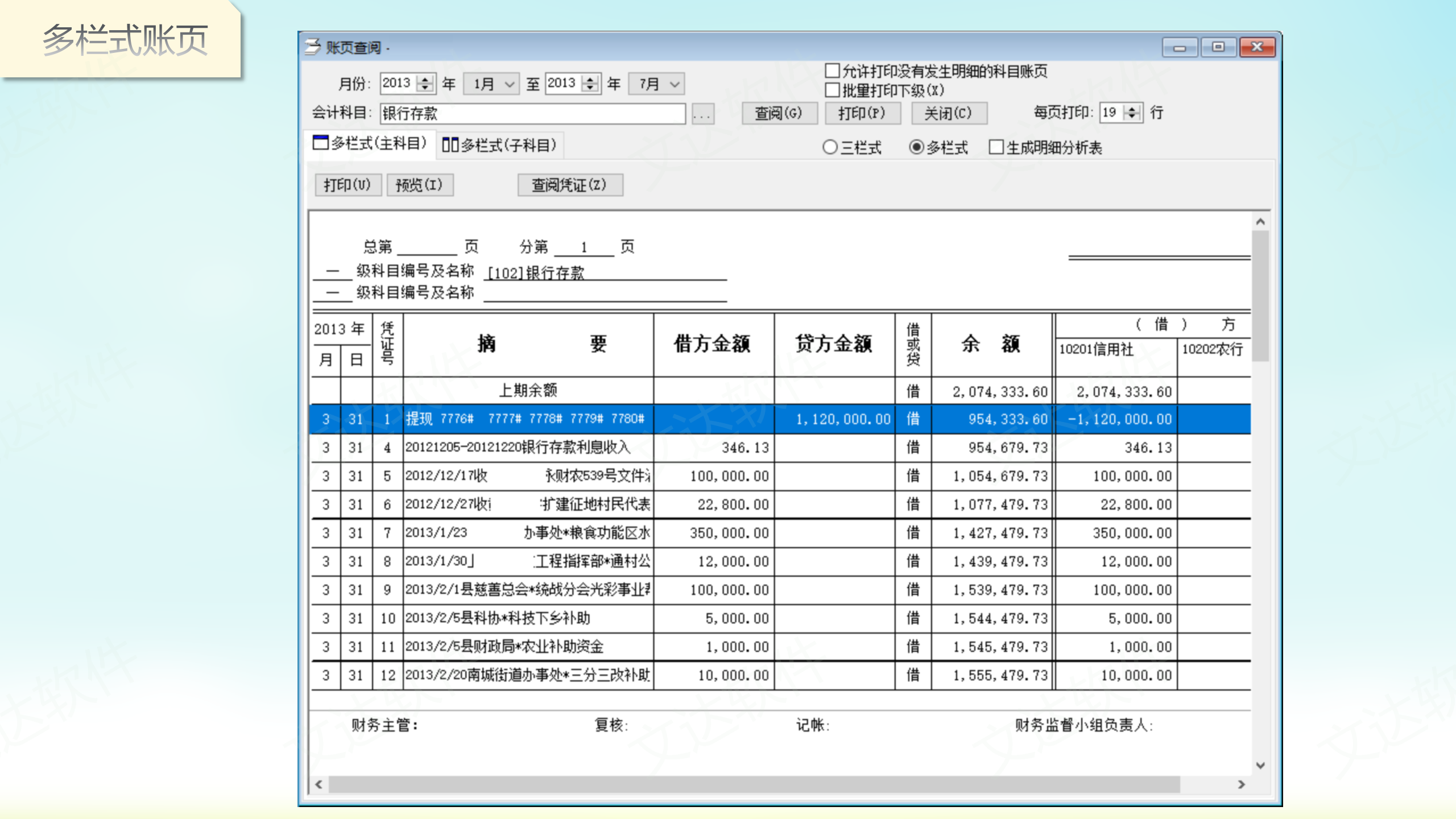The image size is (1456, 819).
Task: Increment the start year 2013 spinner
Action: (425, 79)
